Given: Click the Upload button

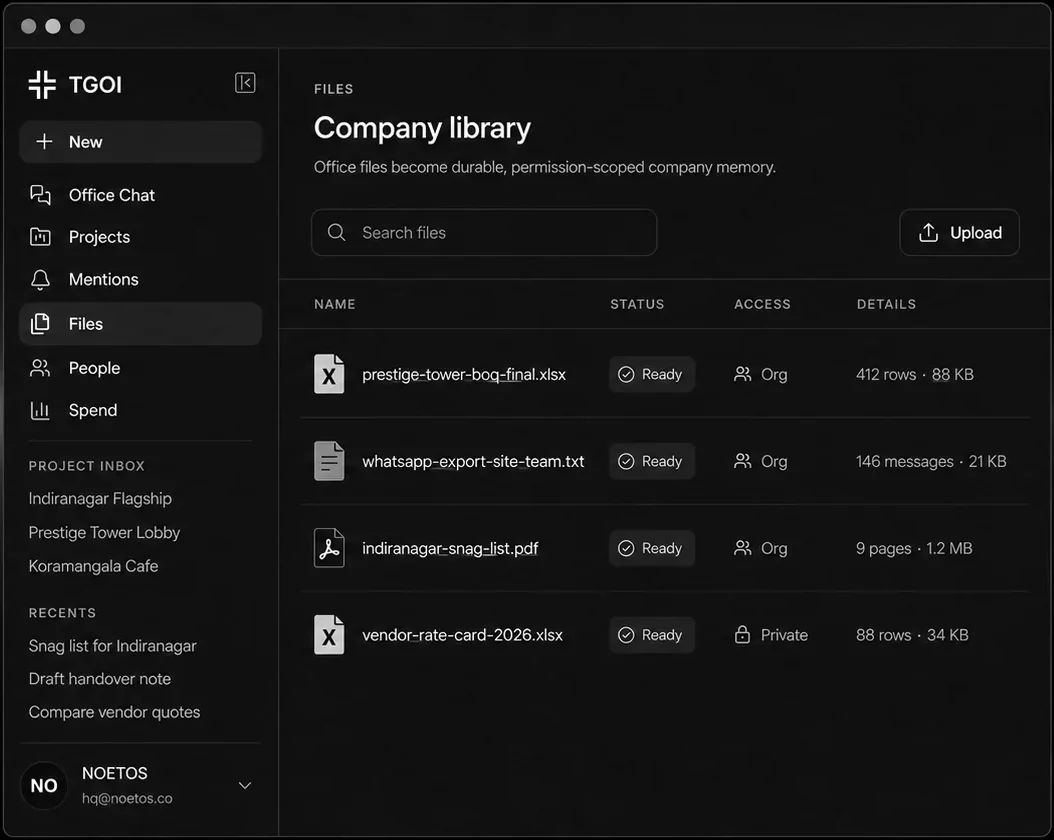Looking at the screenshot, I should point(959,233).
